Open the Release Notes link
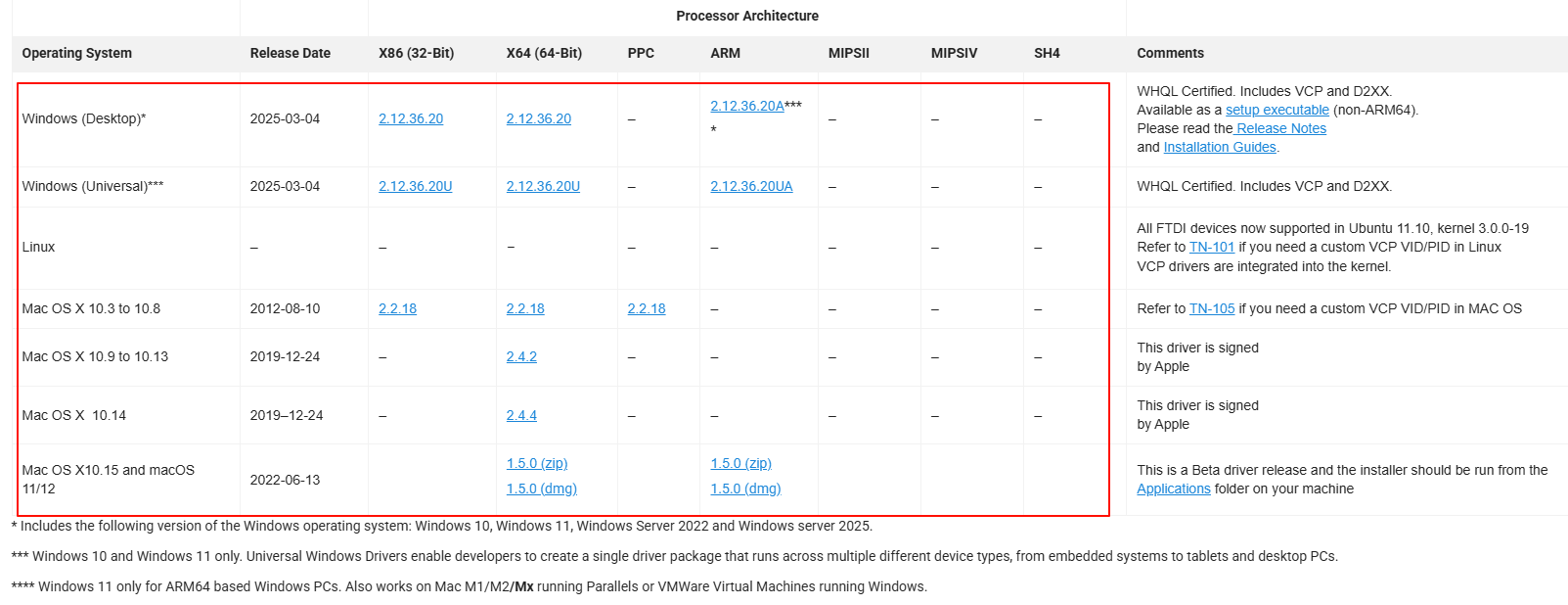The width and height of the screenshot is (1568, 605). 1280,128
